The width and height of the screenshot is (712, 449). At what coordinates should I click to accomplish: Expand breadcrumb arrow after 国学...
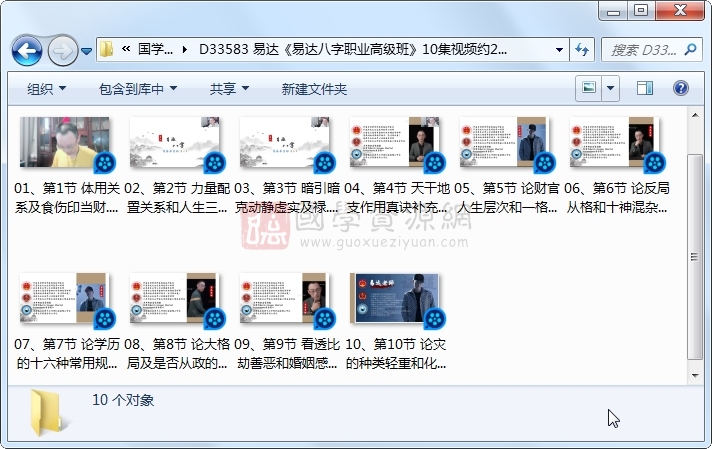click(x=184, y=49)
